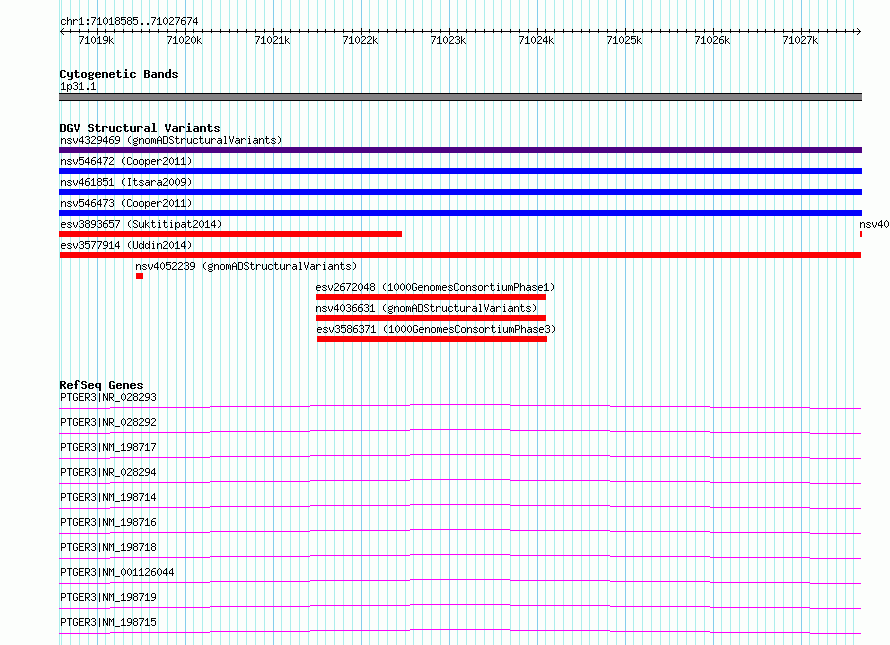Viewport: 890px width, 645px height.
Task: Click the 71020k ruler tick label
Action: tap(184, 40)
